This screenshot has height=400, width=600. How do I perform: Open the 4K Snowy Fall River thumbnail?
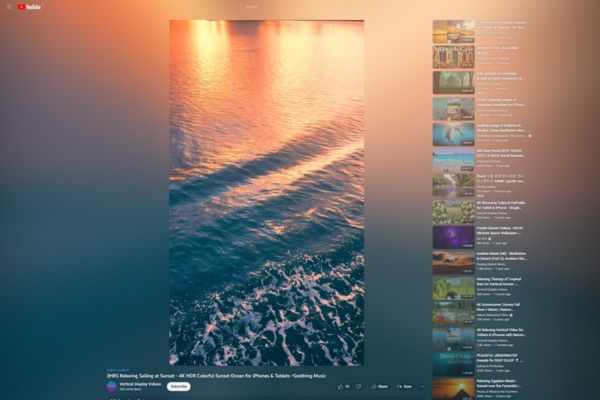[453, 313]
